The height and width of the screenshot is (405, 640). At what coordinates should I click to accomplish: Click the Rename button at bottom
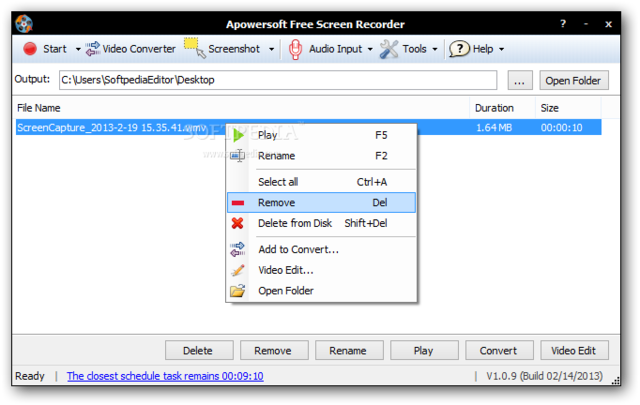349,350
